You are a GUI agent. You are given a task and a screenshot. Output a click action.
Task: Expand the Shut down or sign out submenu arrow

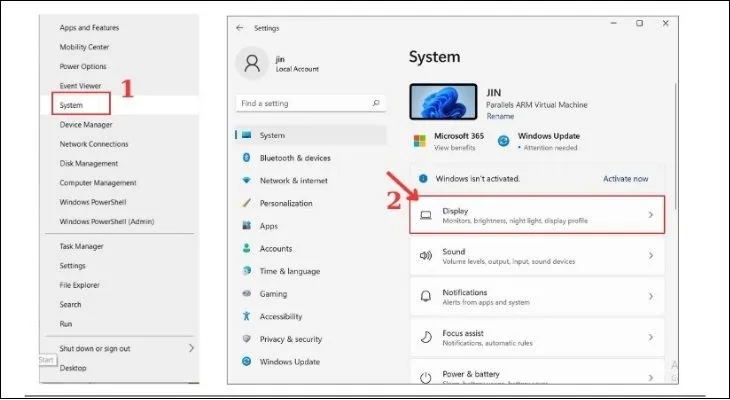[191, 348]
